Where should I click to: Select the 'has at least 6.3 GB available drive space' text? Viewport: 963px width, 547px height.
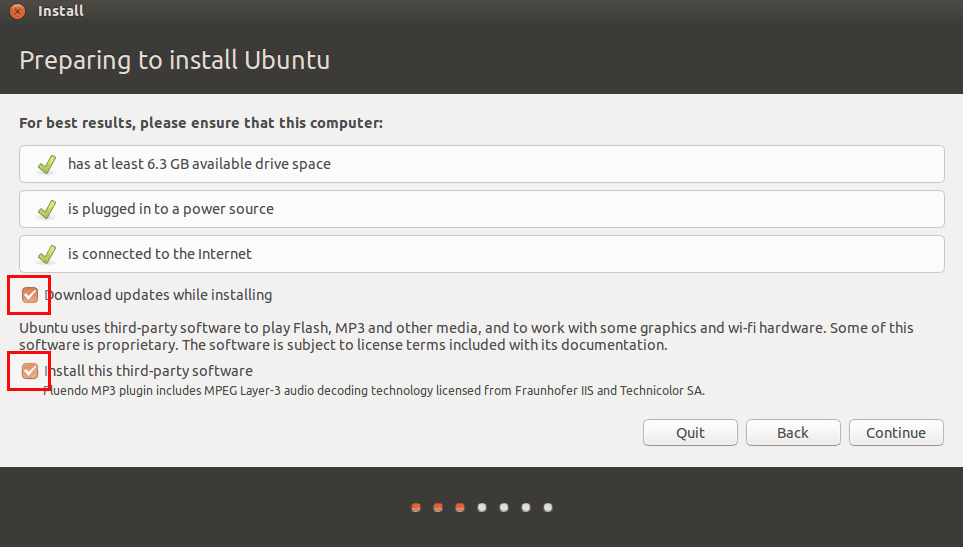click(199, 164)
